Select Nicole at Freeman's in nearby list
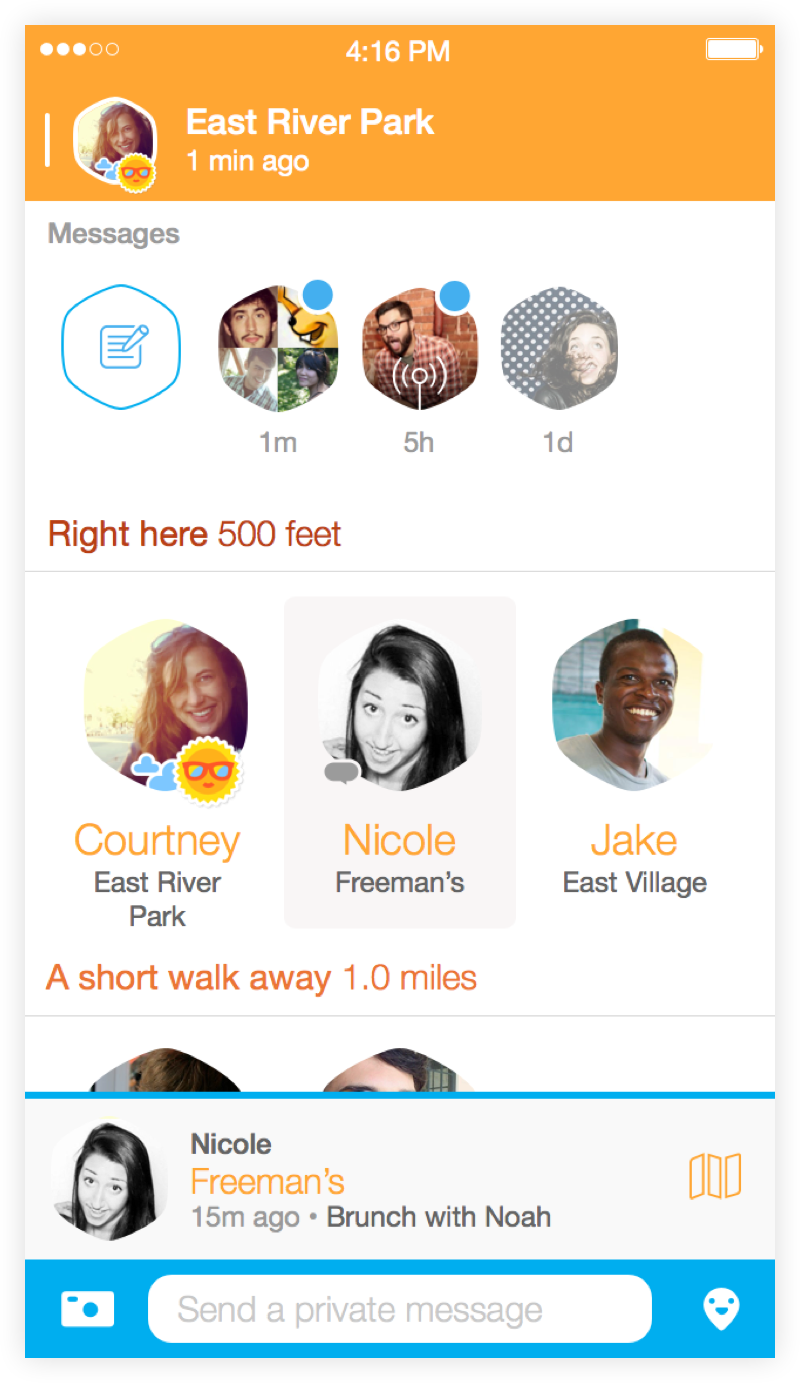This screenshot has width=800, height=1383. pyautogui.click(x=400, y=762)
